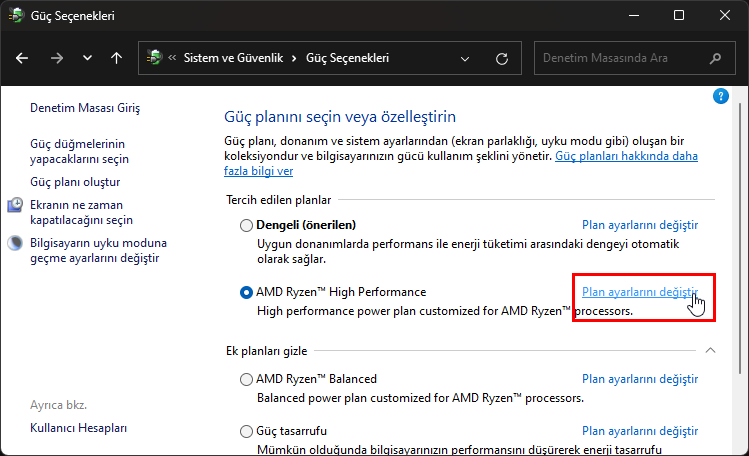This screenshot has width=749, height=456.
Task: Click the Ek planları gizle label
Action: [x=267, y=351]
